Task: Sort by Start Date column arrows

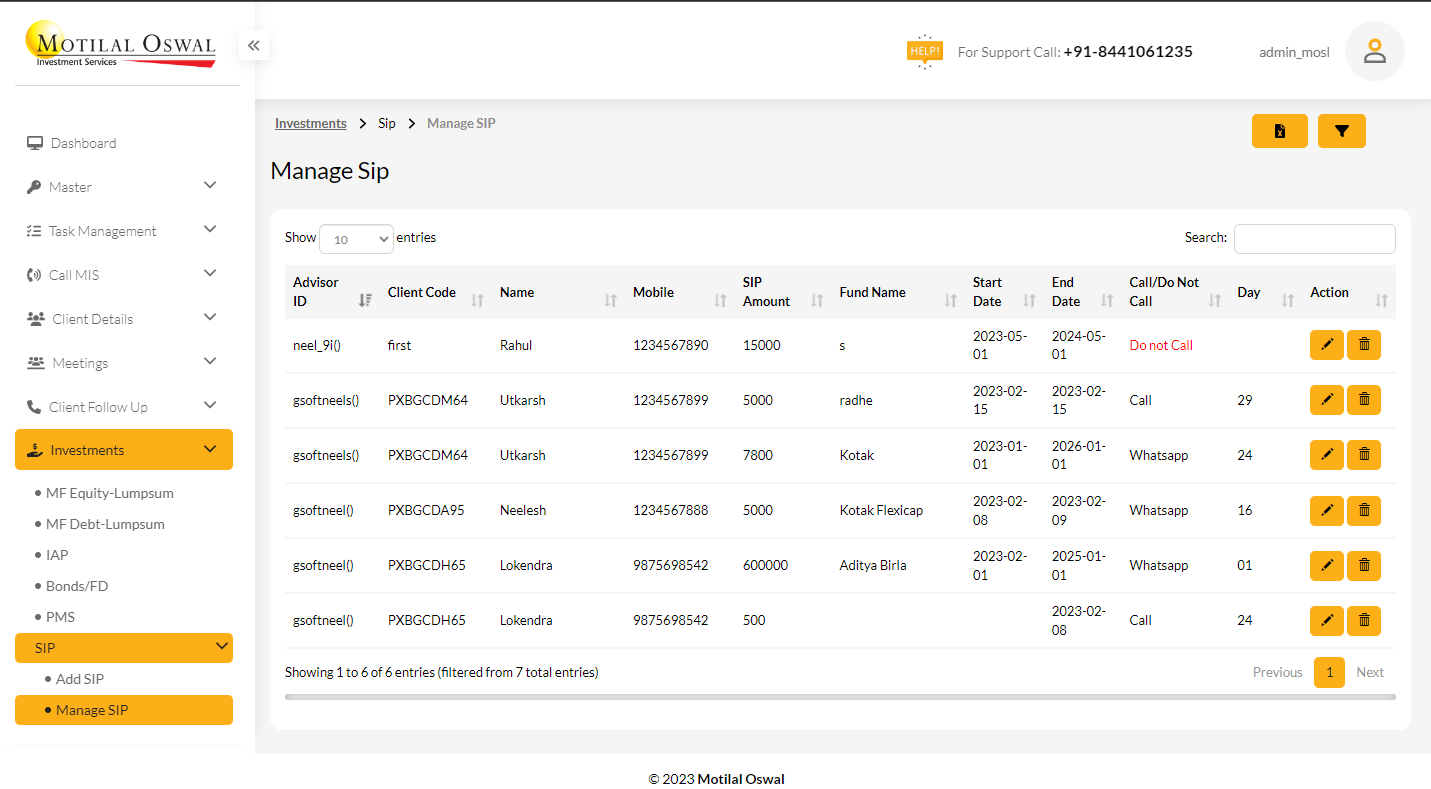Action: pyautogui.click(x=1029, y=300)
